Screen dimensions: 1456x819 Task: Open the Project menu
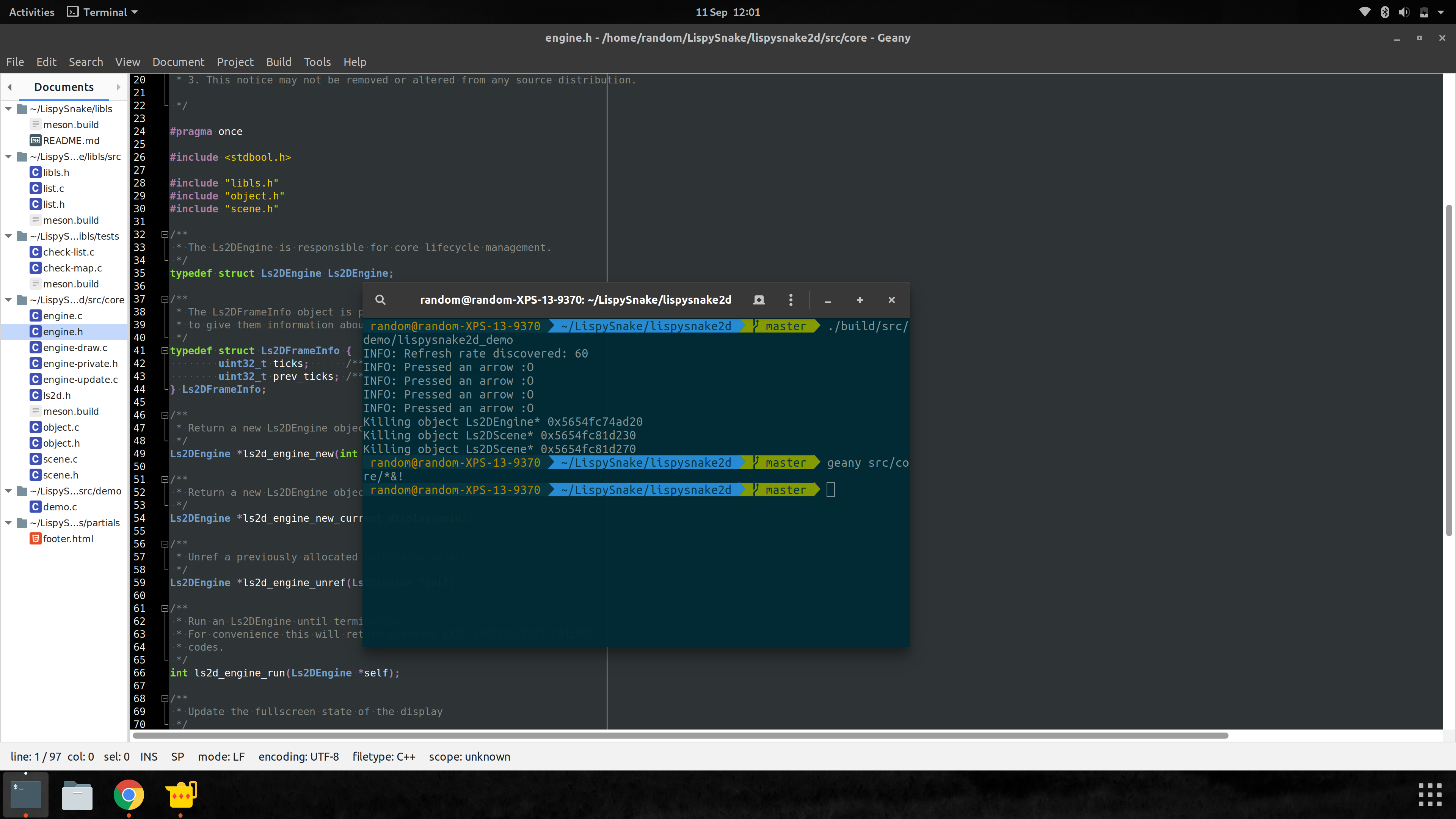click(235, 61)
